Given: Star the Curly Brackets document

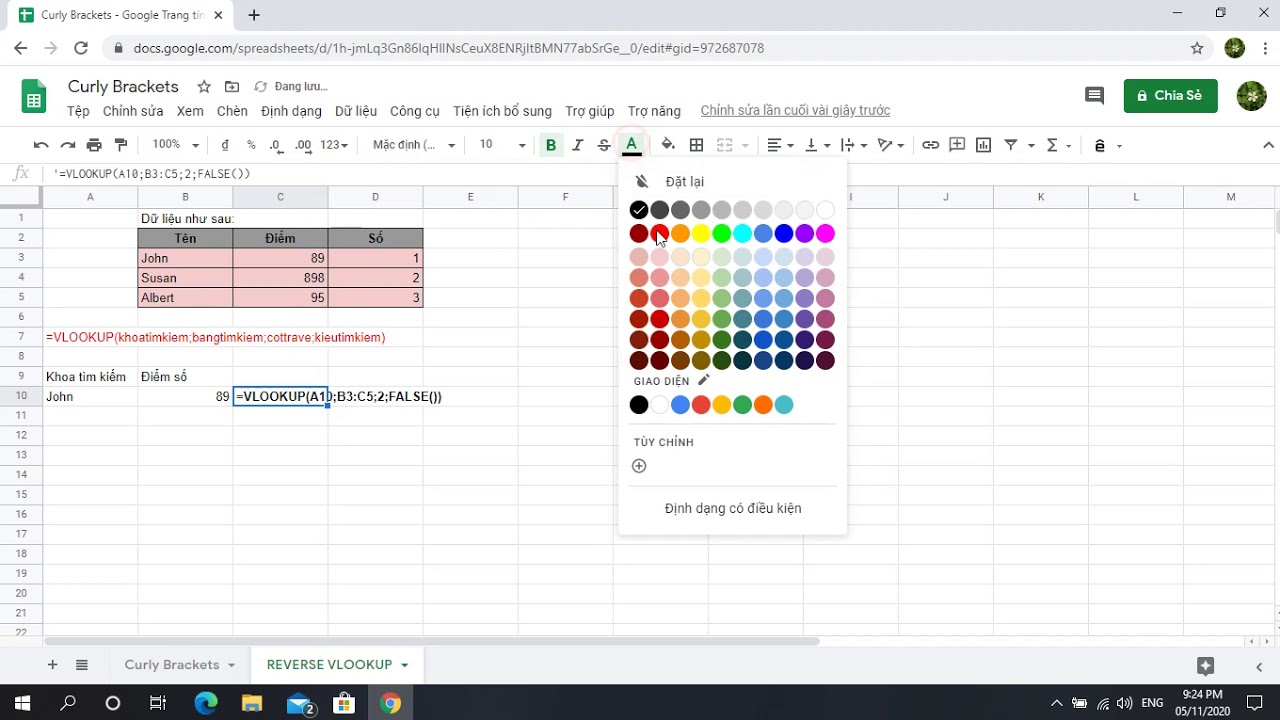Looking at the screenshot, I should [x=204, y=87].
